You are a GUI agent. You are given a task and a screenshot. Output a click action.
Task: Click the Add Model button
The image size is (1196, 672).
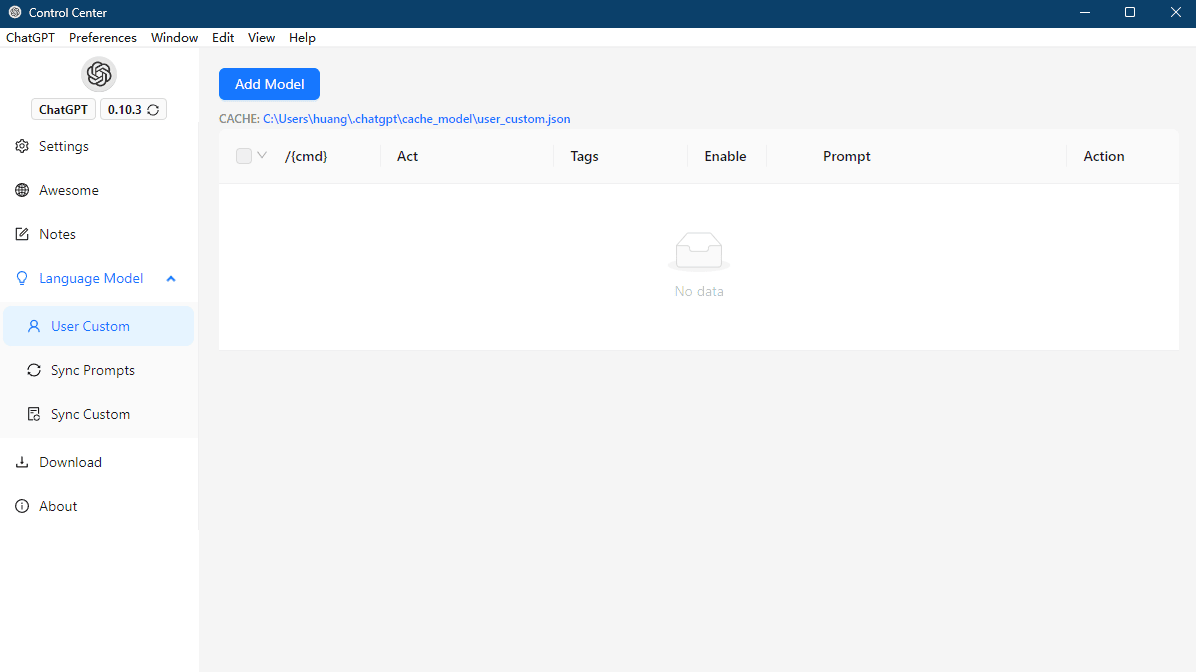click(x=269, y=84)
